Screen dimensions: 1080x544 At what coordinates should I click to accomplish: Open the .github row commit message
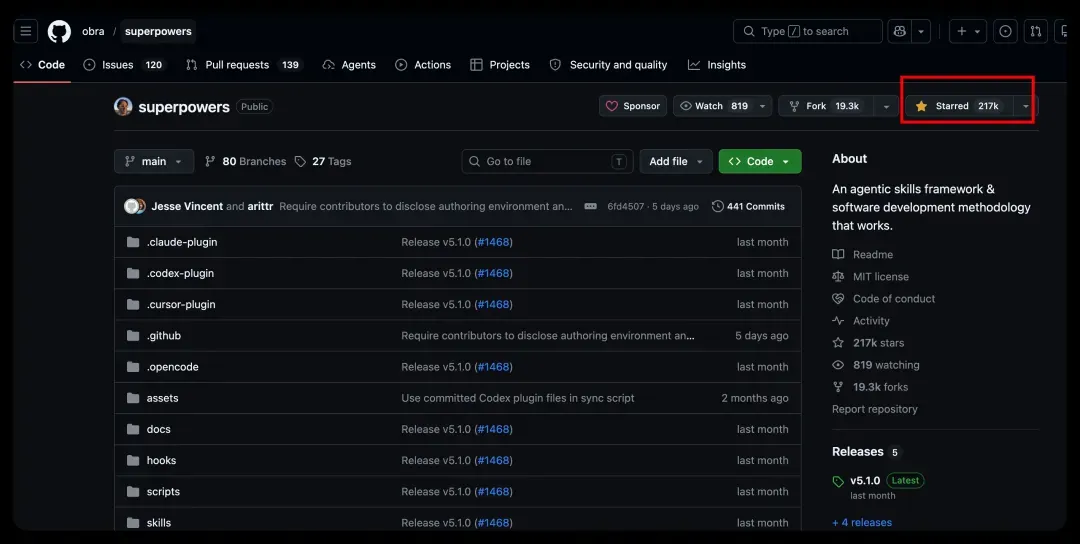coord(548,336)
